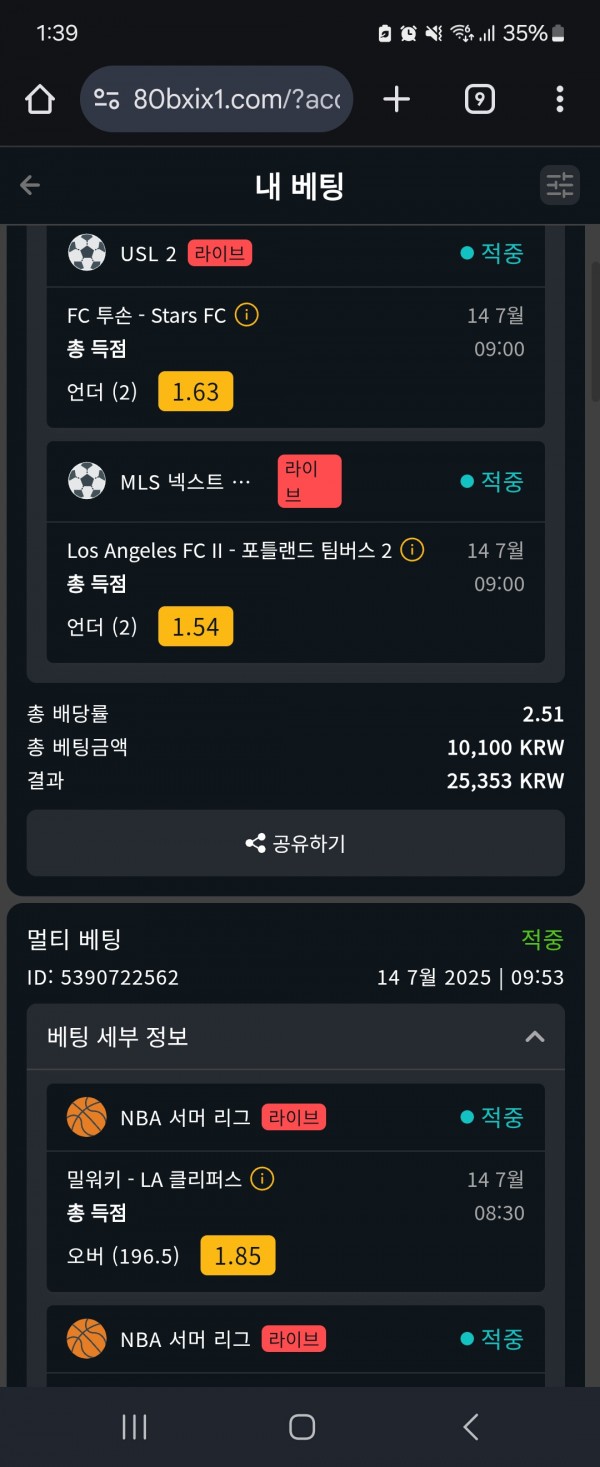Collapse the 베팅 세부 정보 section
The image size is (600, 1467).
tap(535, 1037)
